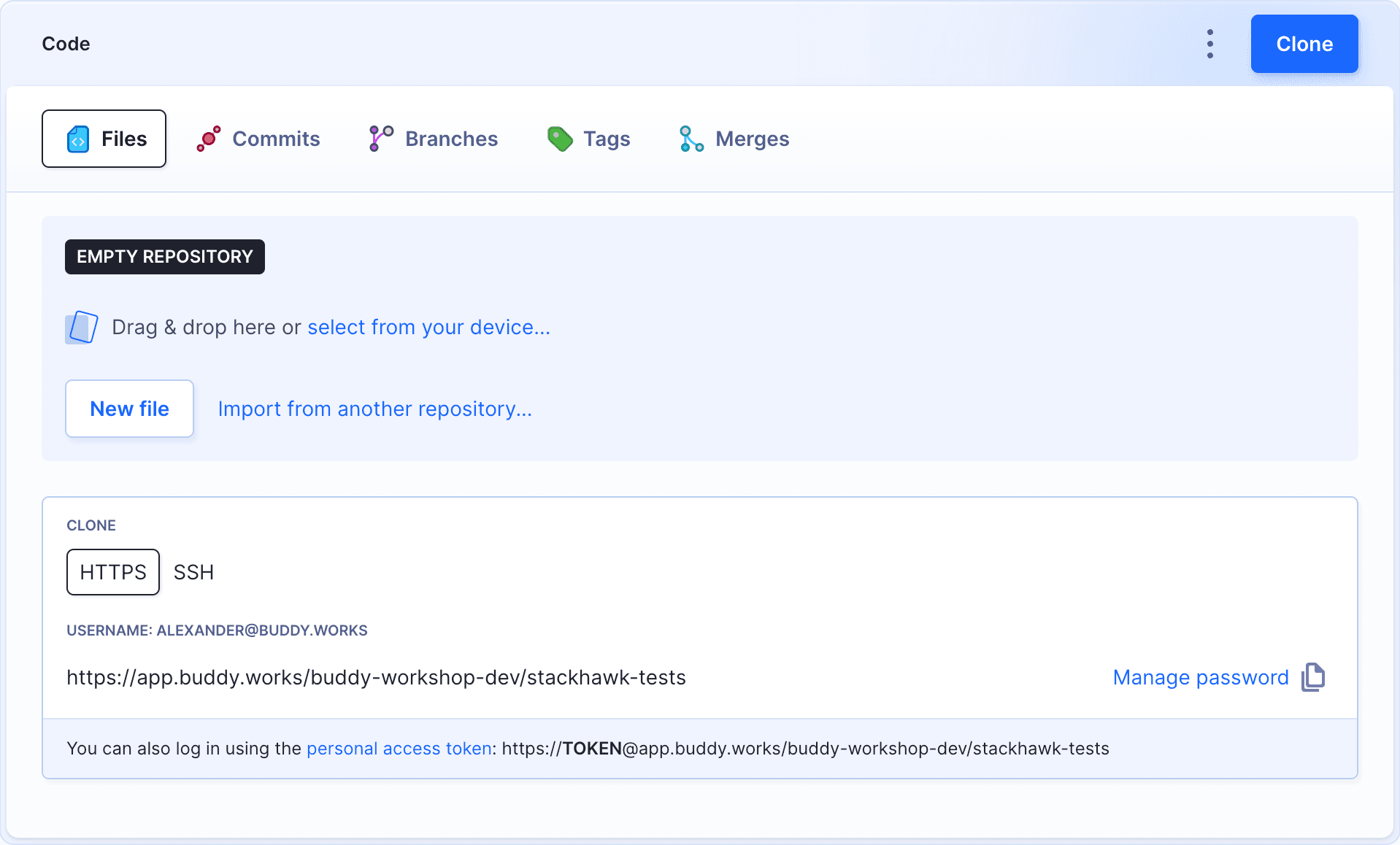Click the EMPTY REPOSITORY badge

pyautogui.click(x=165, y=257)
